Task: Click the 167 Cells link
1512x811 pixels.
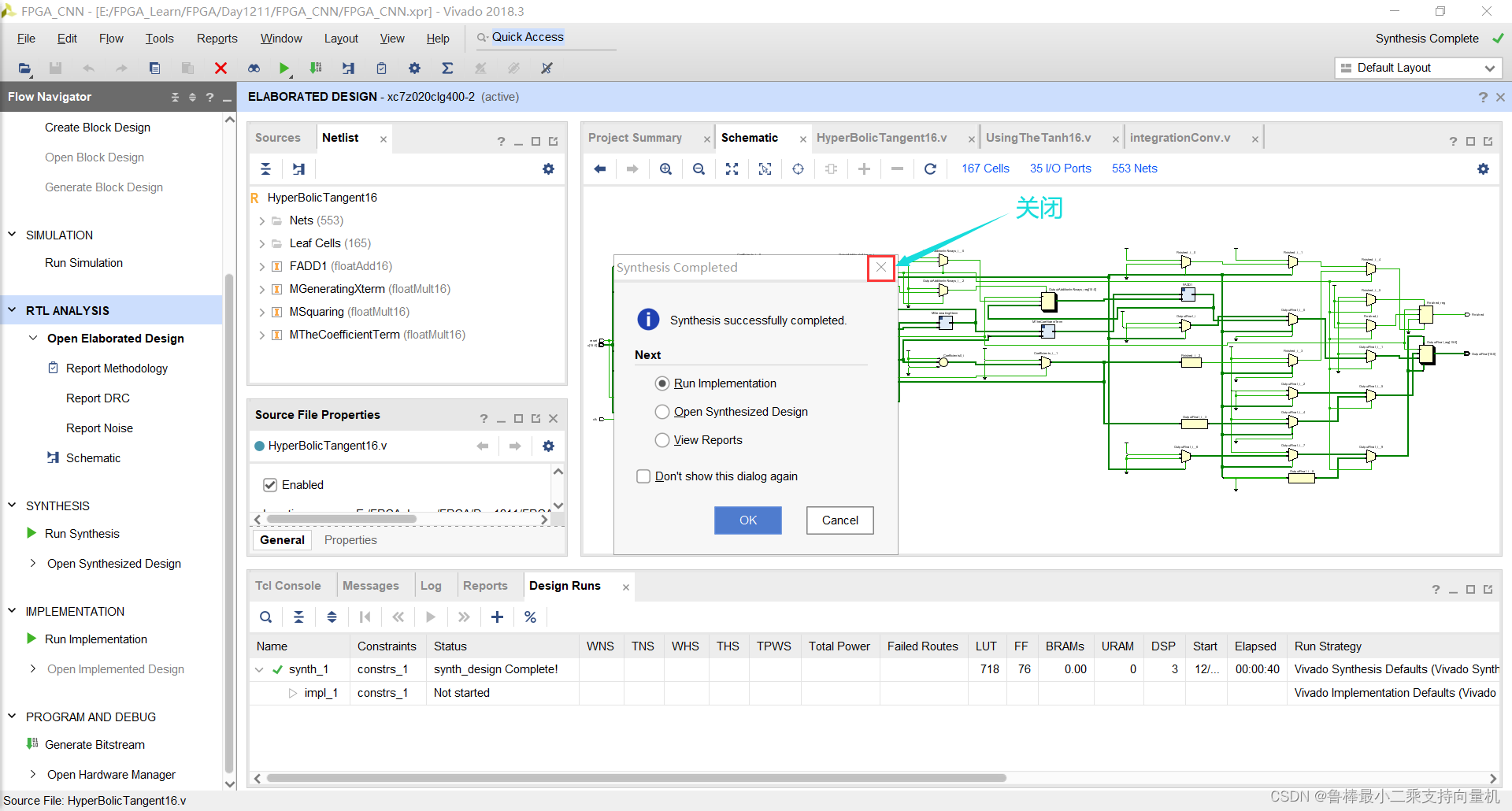Action: (984, 168)
